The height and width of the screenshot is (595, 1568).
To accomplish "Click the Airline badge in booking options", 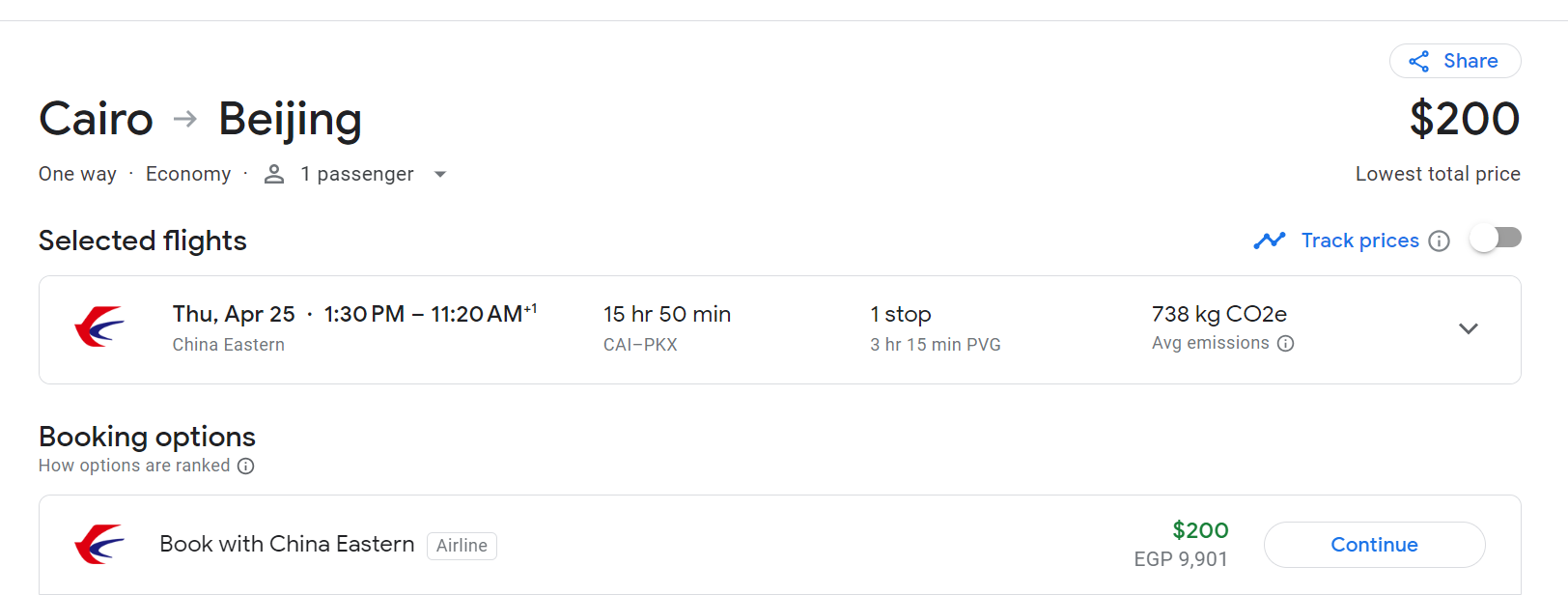I will (x=462, y=546).
